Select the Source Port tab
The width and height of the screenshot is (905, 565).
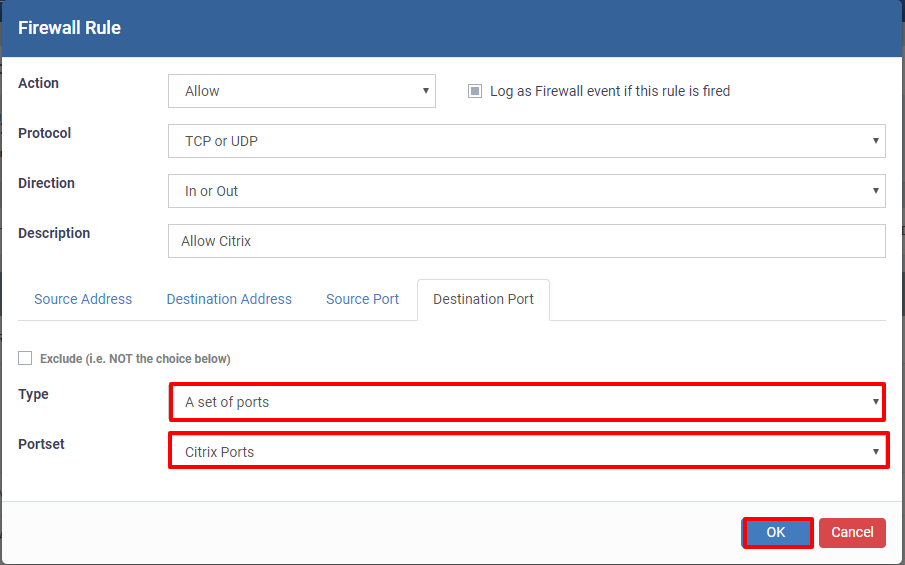coord(362,299)
